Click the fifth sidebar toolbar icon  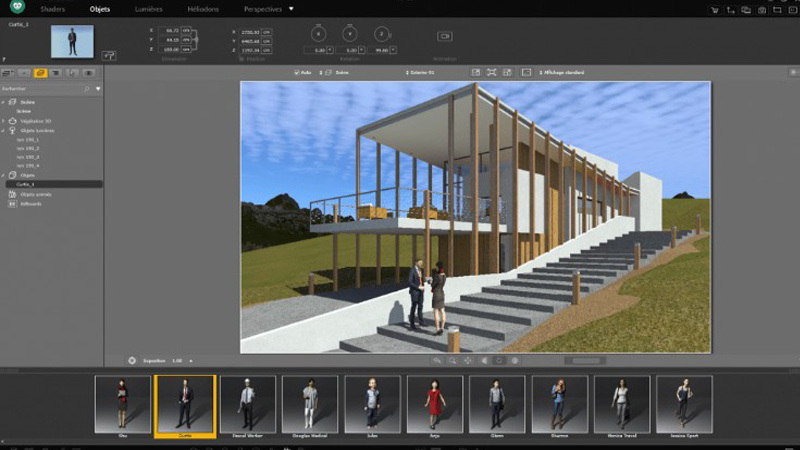(72, 73)
